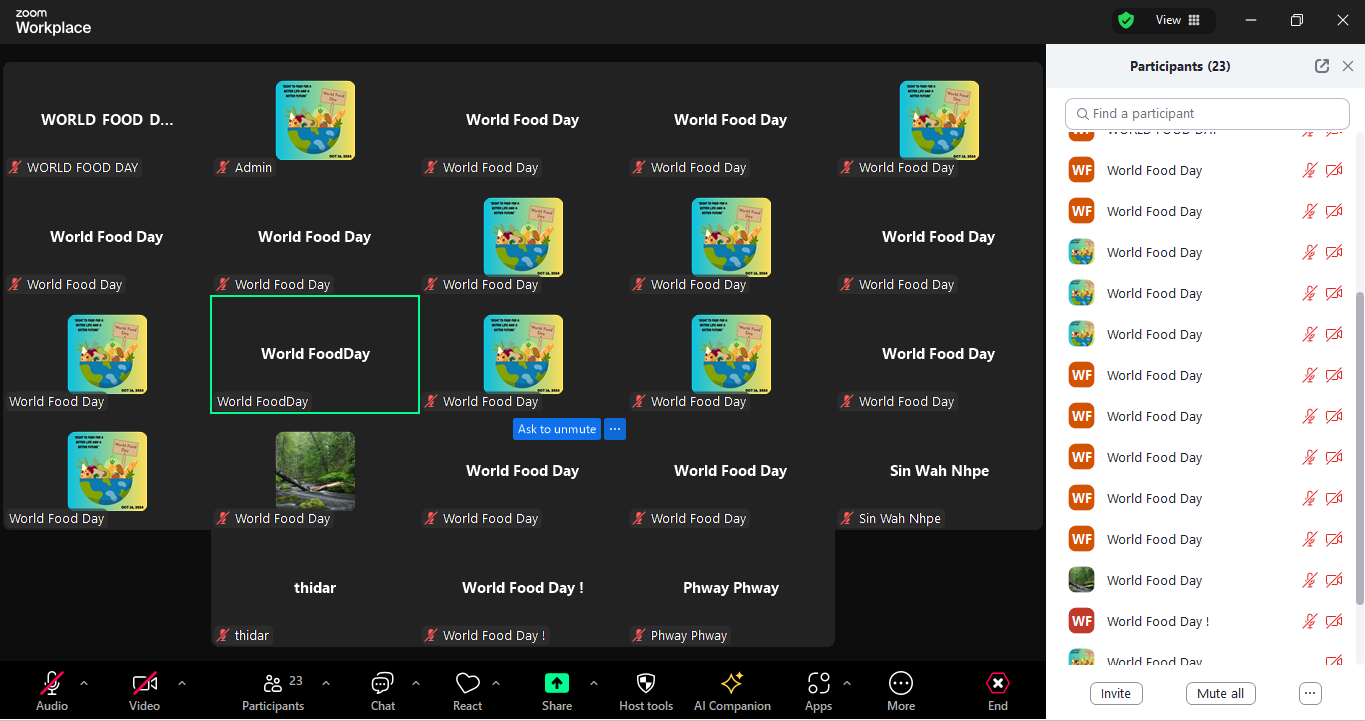Click Ask to unmute button
This screenshot has height=721, width=1365.
click(557, 429)
